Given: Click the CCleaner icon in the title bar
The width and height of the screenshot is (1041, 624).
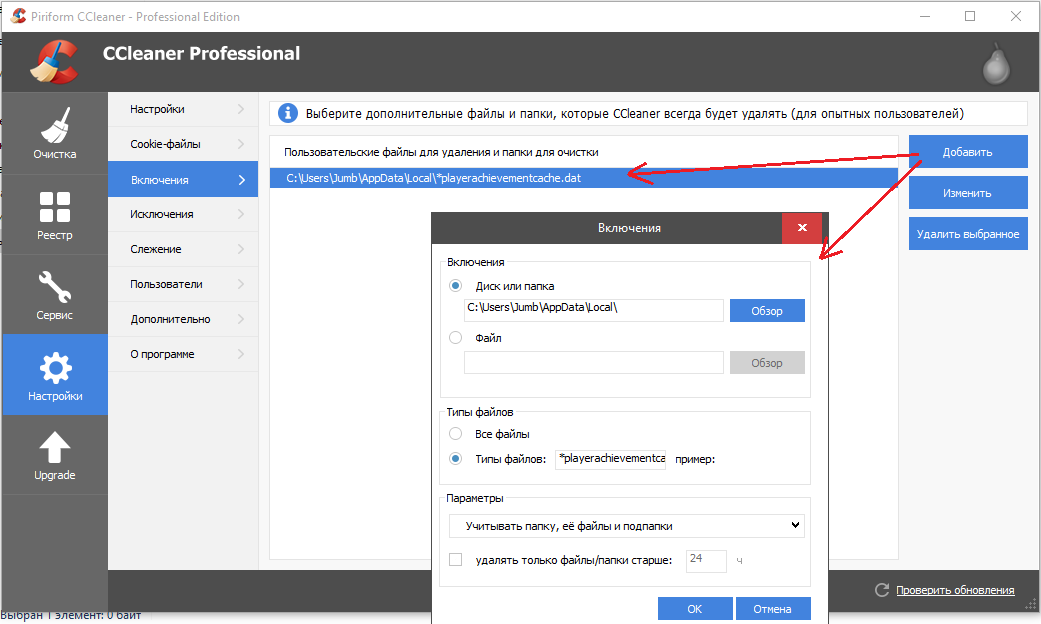Looking at the screenshot, I should [19, 16].
